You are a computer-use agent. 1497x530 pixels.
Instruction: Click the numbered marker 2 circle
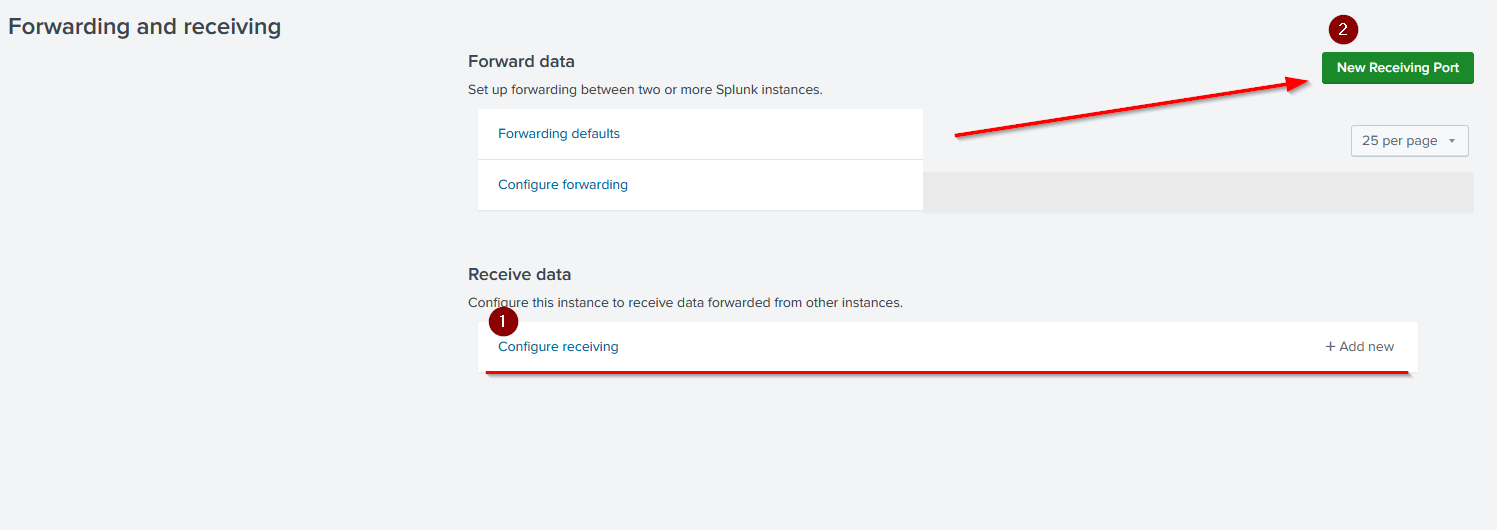(x=1342, y=30)
